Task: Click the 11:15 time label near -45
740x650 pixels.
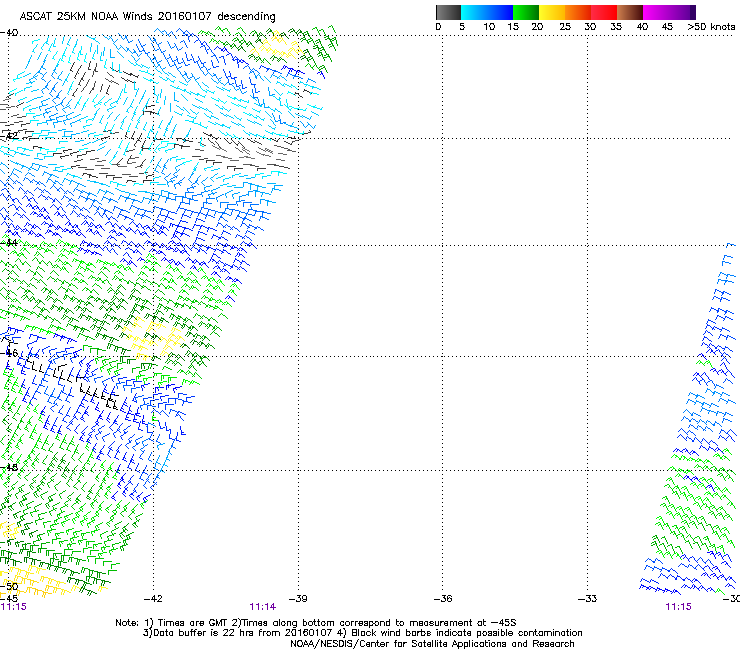Action: tap(13, 607)
